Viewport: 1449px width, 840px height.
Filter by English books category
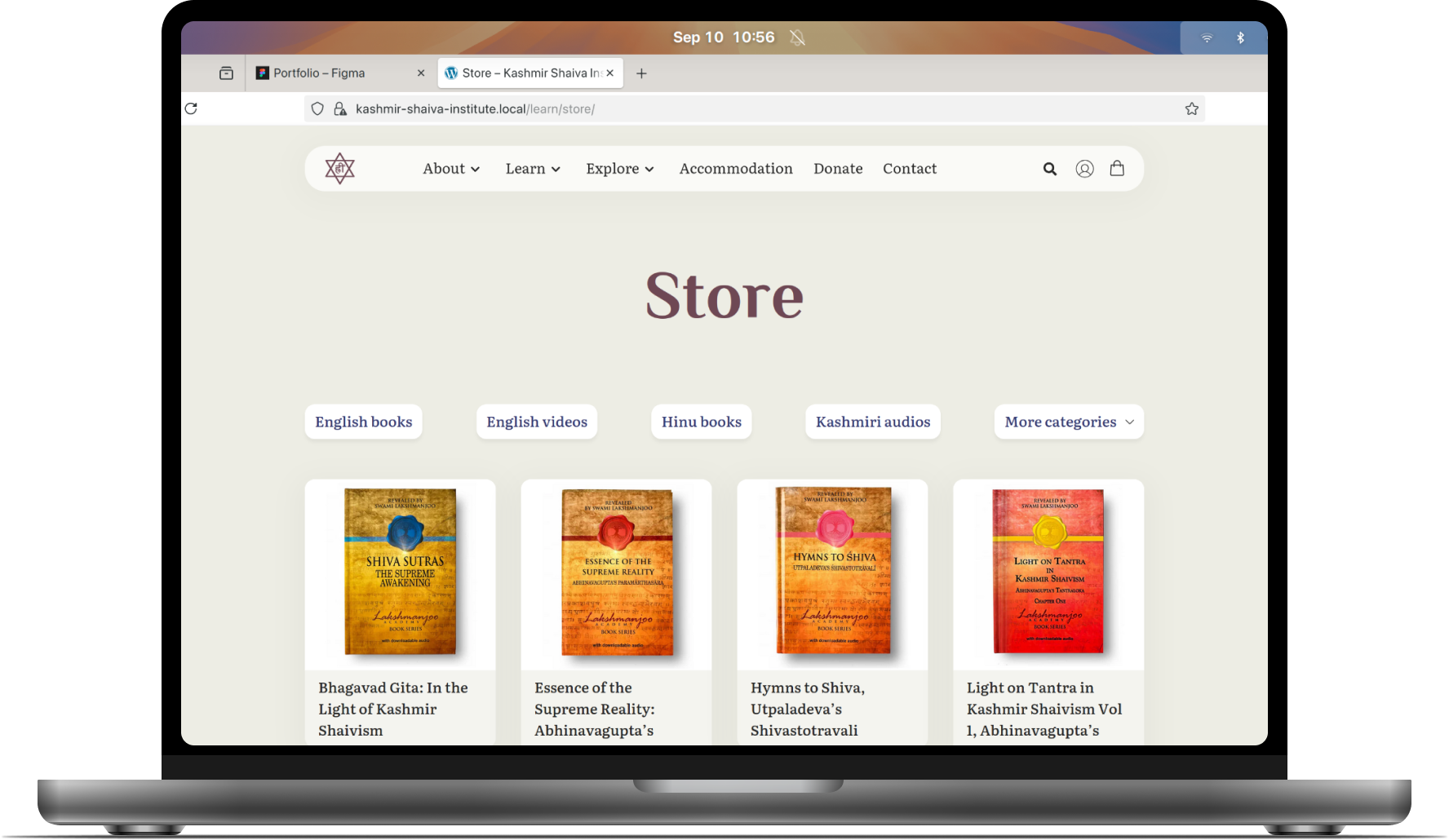(364, 422)
